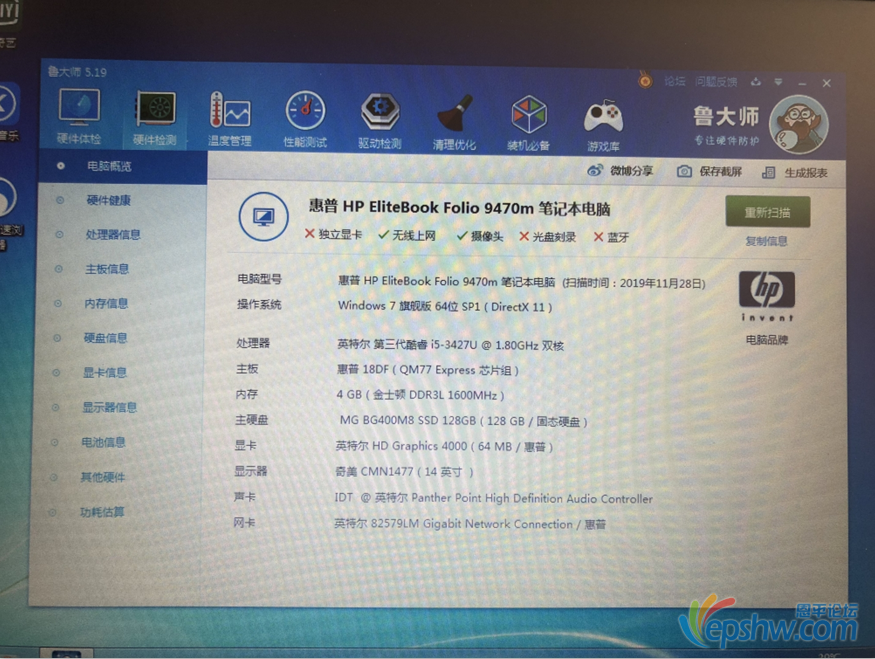
Task: Close the 鲁大师 window
Action: tap(826, 83)
